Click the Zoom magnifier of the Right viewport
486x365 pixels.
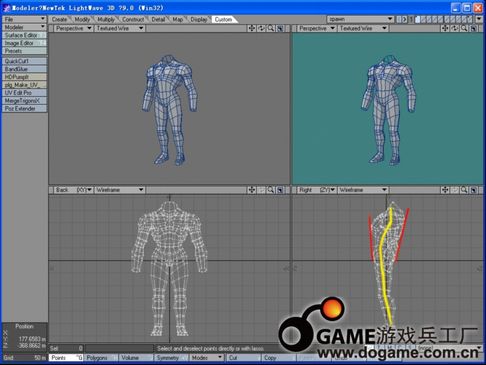464,190
